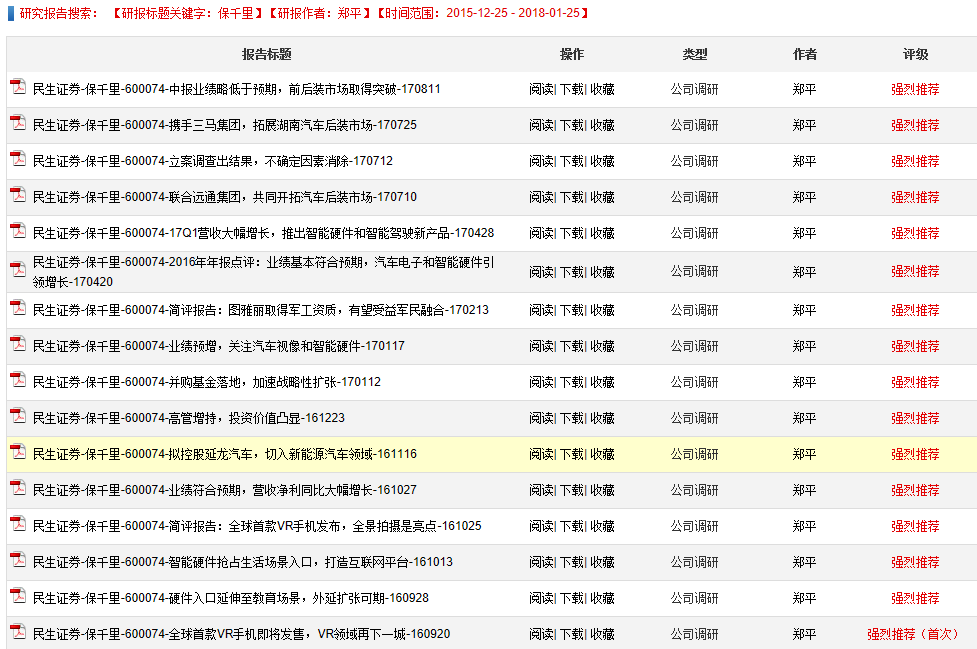Click 阅读 for report 170428
977x649 pixels.
point(541,234)
